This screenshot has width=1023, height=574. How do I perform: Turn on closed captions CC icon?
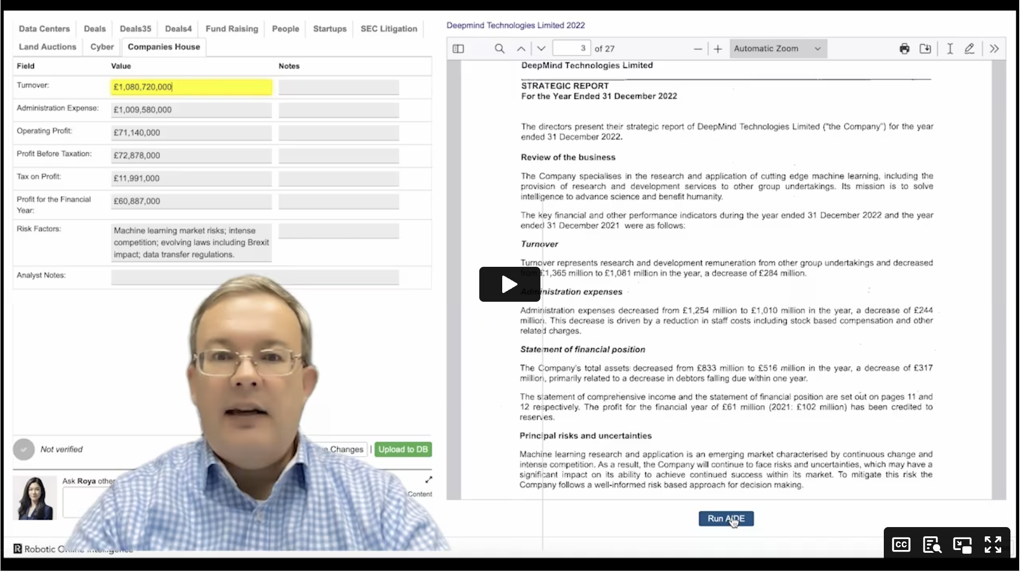tap(903, 546)
